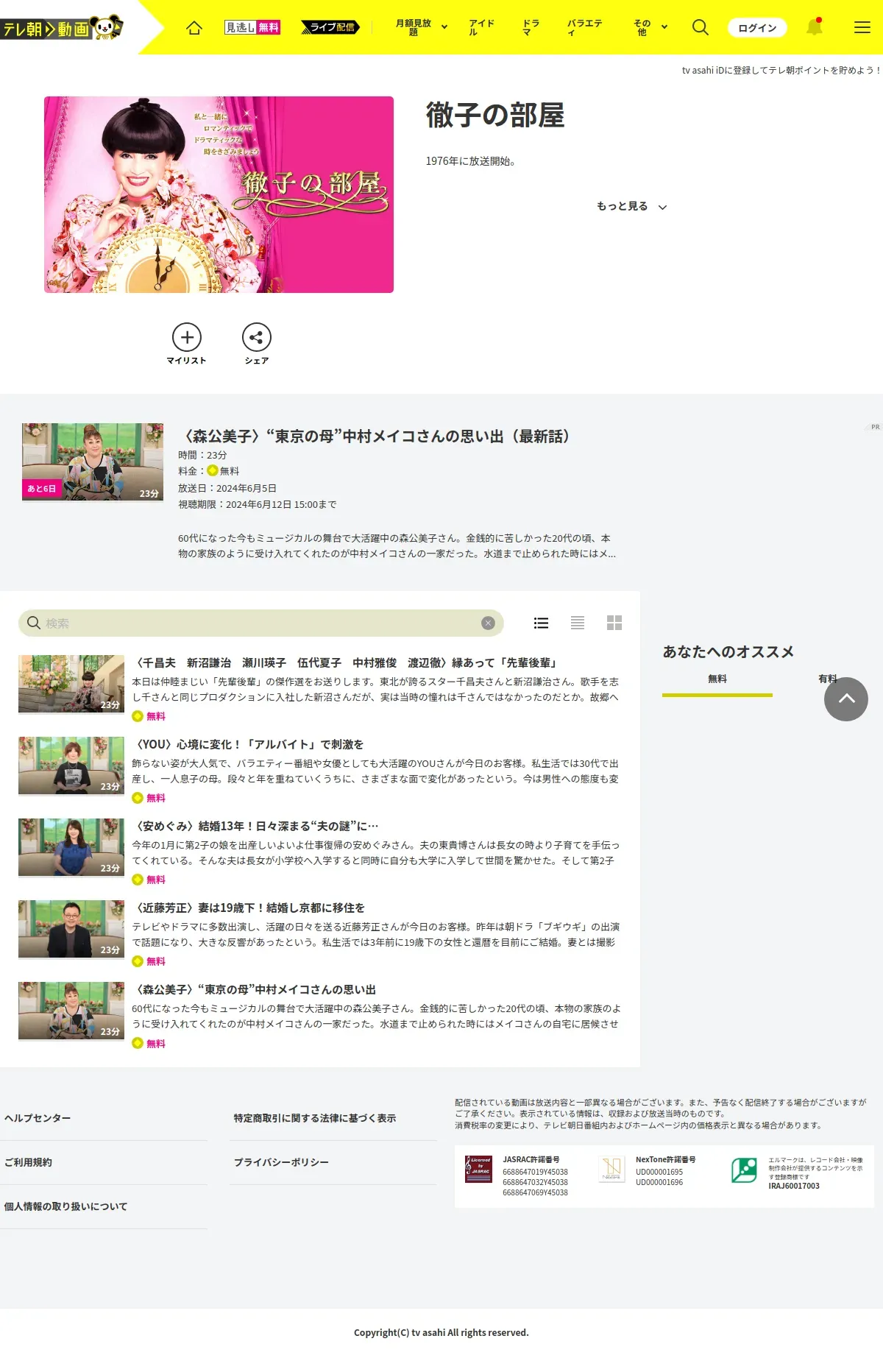The image size is (883, 1372).
Task: Play latest episode thumbnail あと6日
Action: pyautogui.click(x=93, y=462)
